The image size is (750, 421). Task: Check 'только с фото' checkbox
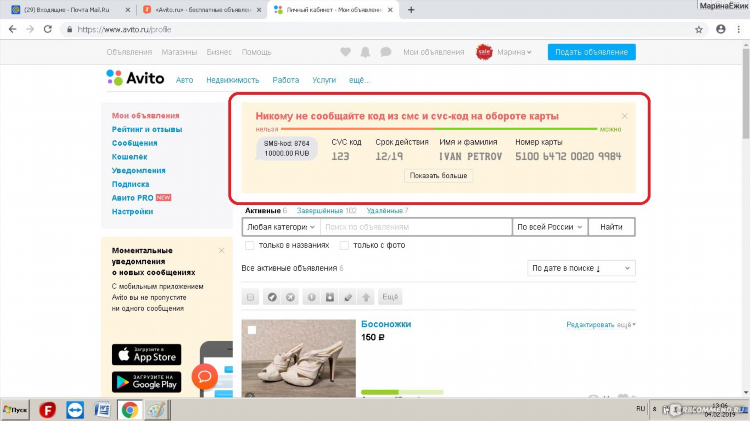pyautogui.click(x=344, y=245)
